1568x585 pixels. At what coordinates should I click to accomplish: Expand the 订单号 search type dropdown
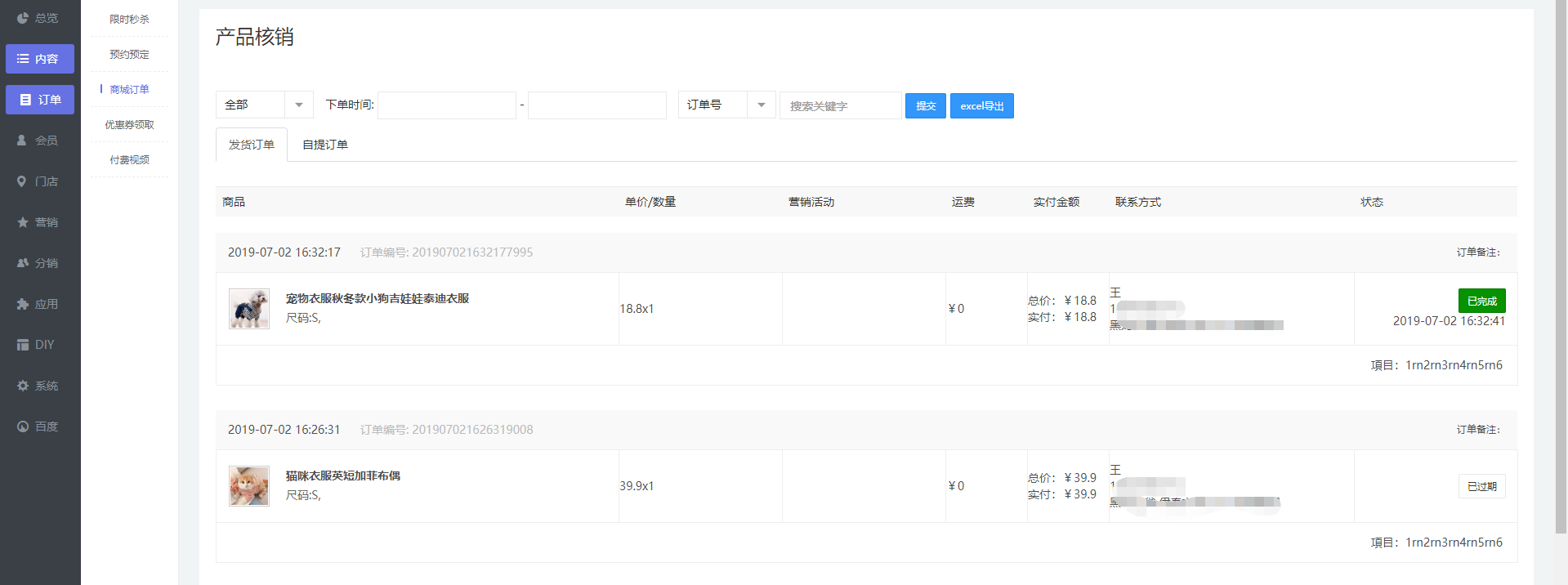tap(726, 105)
